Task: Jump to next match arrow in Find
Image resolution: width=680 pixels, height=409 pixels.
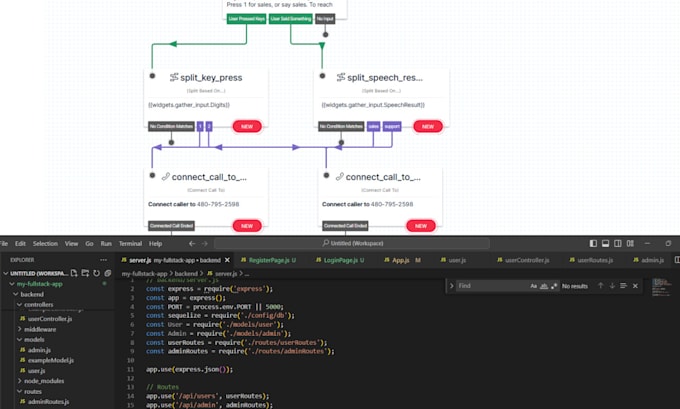Action: (612, 286)
